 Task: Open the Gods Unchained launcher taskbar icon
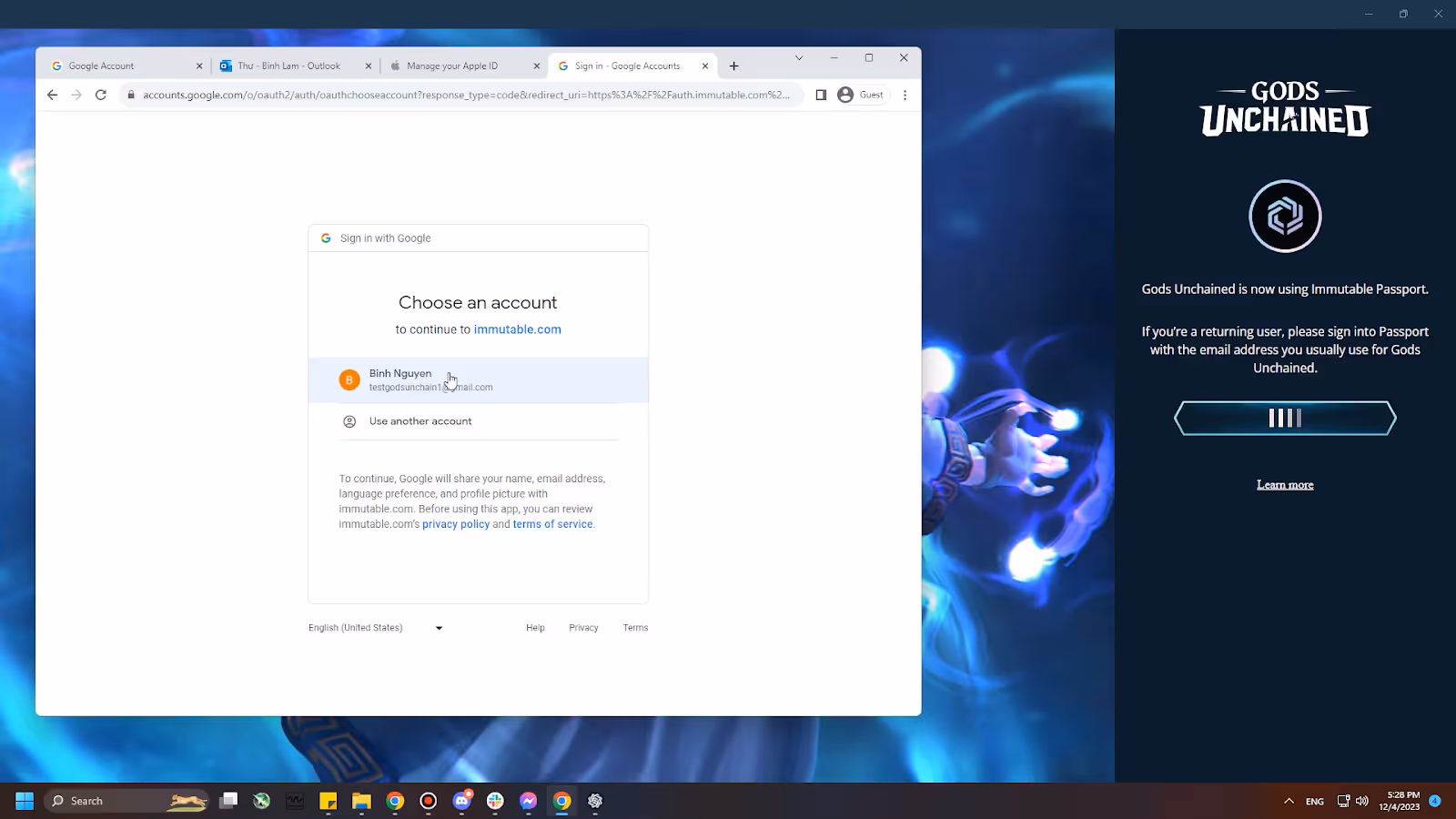(595, 801)
